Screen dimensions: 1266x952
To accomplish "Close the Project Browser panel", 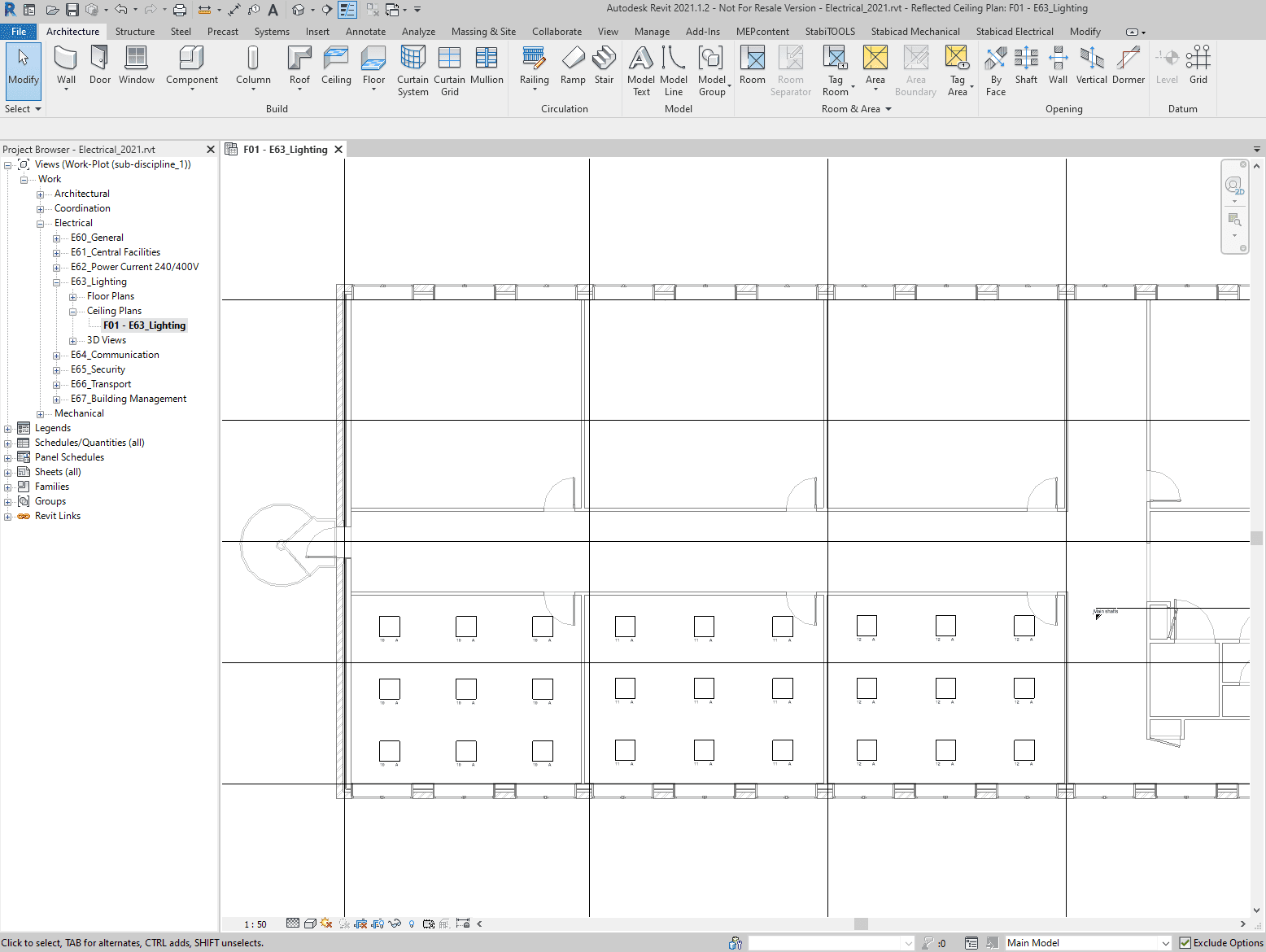I will [211, 150].
